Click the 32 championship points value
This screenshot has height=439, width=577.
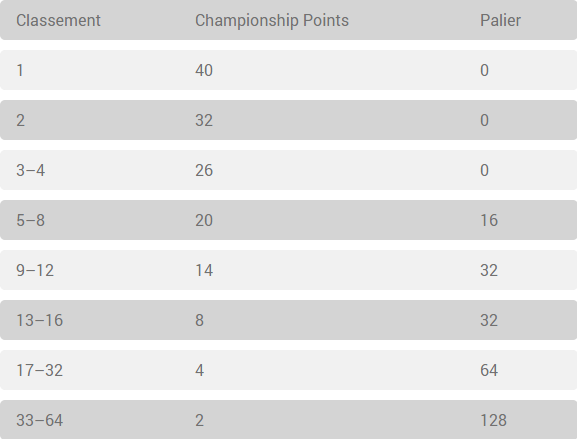[204, 120]
